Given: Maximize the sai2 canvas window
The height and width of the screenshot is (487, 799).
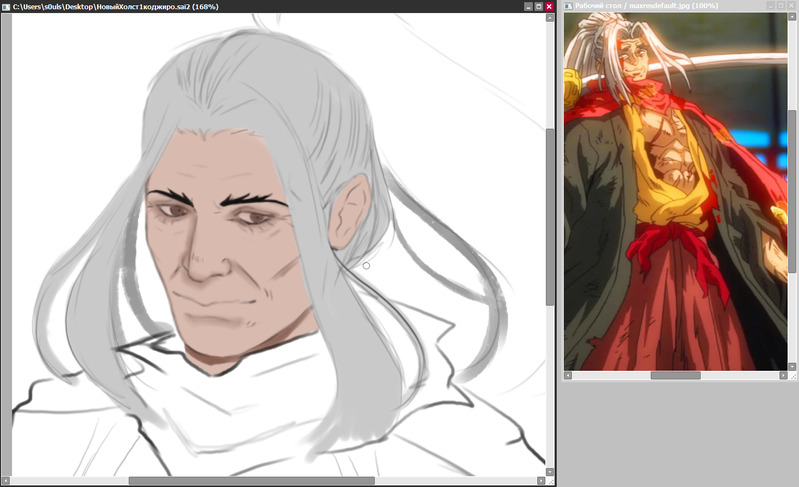Looking at the screenshot, I should click(x=538, y=7).
